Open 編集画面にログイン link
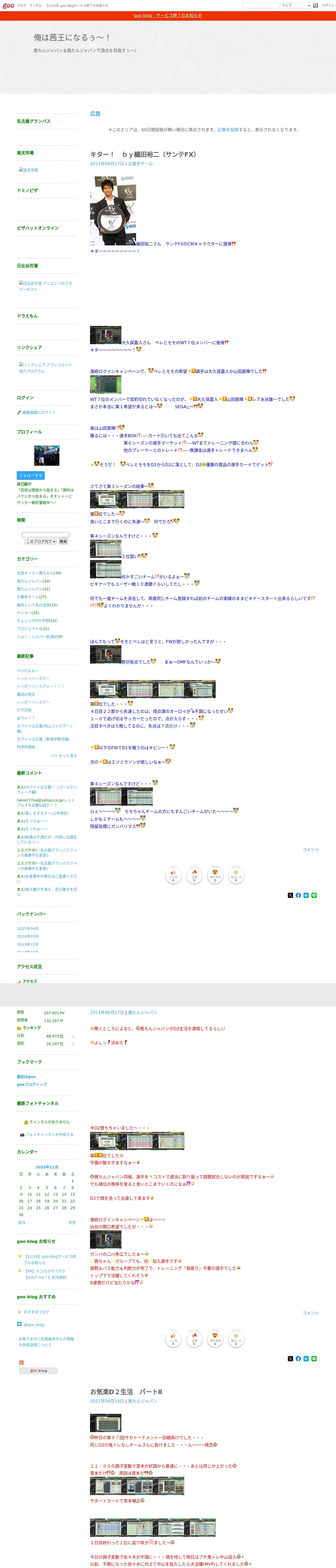Screen dimensions: 336x1568 coord(39,413)
